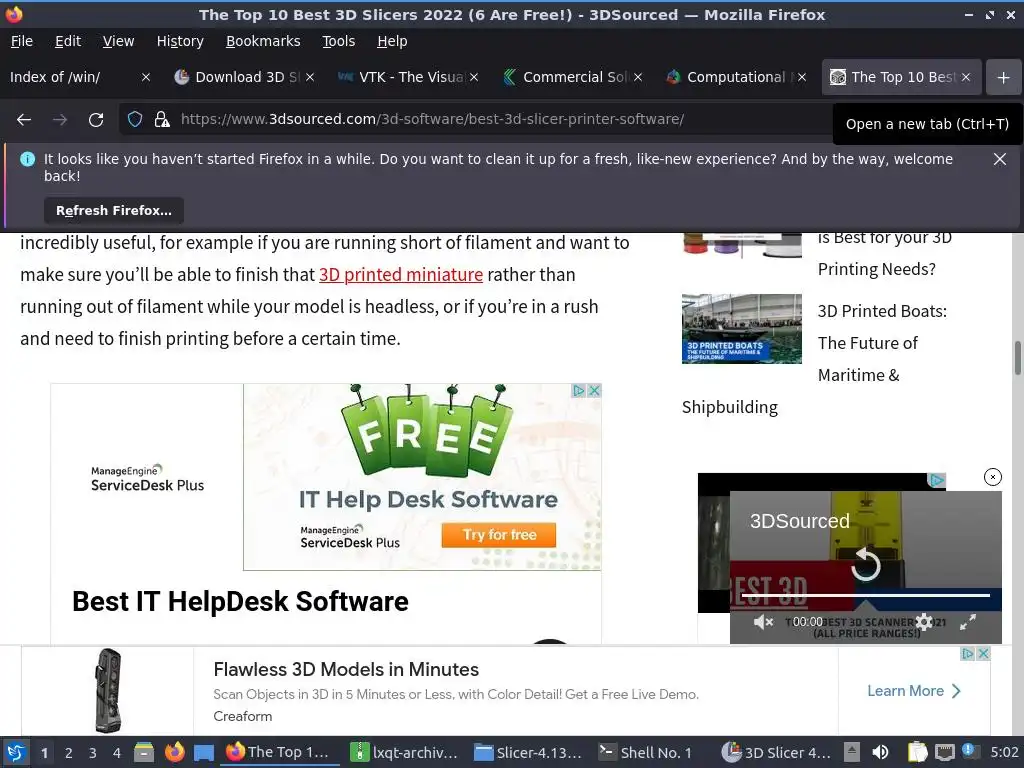Viewport: 1024px width, 768px height.
Task: Click 'Learn More' on Creaform ad
Action: coord(913,691)
